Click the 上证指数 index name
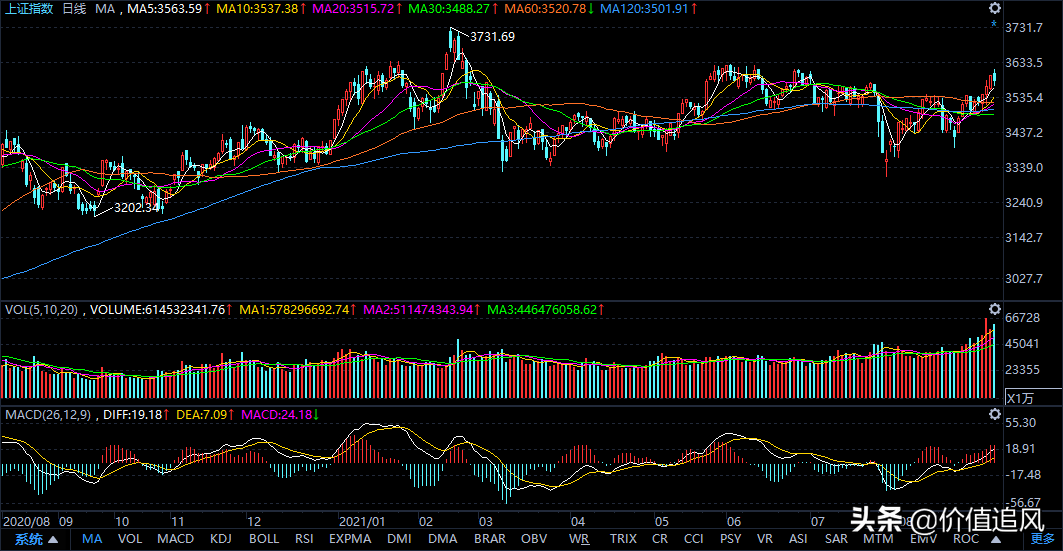 [x=28, y=9]
